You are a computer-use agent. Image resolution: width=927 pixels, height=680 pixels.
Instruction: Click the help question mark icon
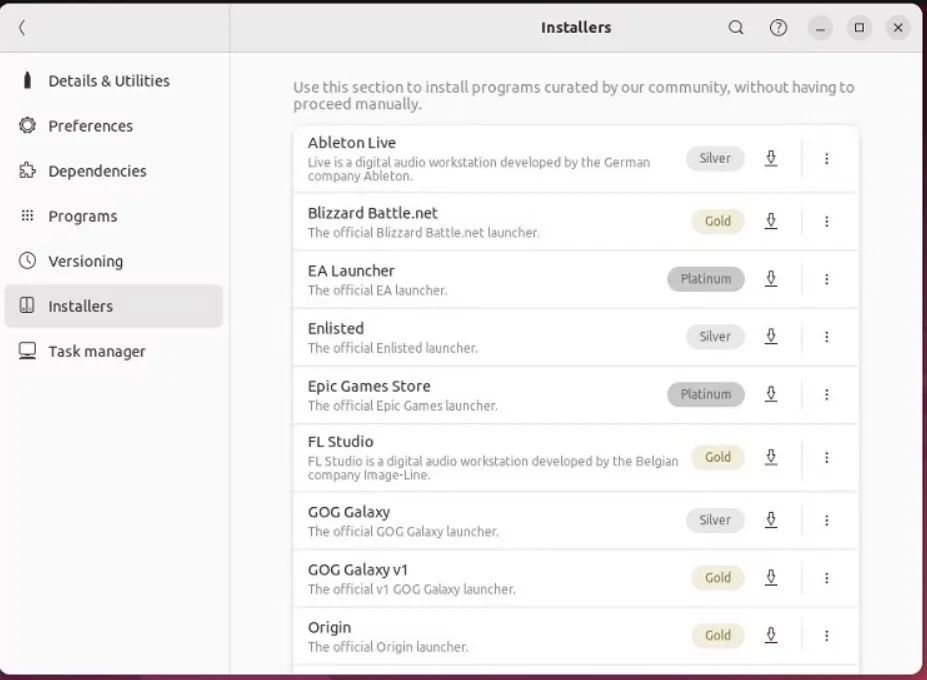[x=778, y=28]
